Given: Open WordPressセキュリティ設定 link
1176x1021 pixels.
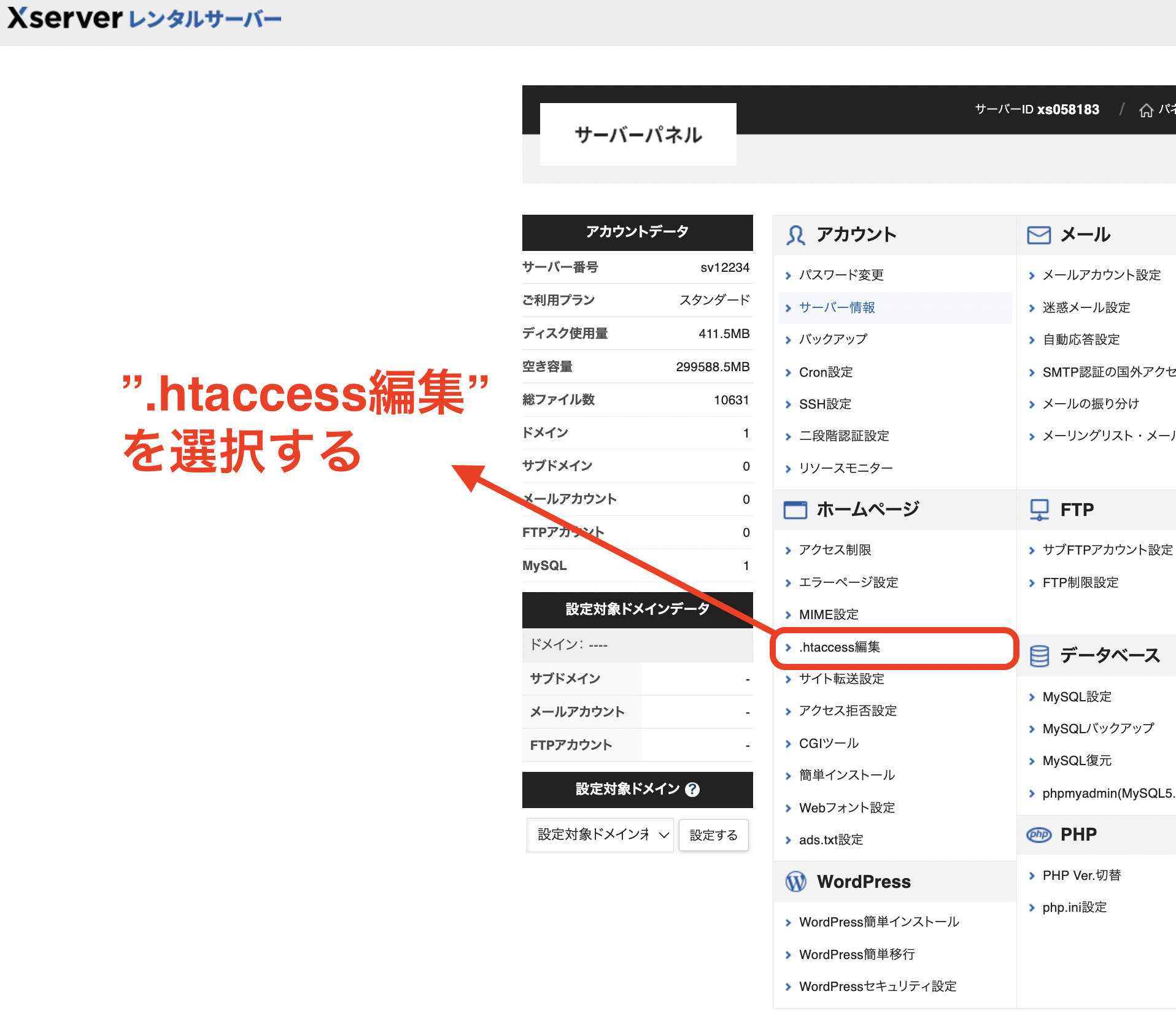Looking at the screenshot, I should pos(878,986).
